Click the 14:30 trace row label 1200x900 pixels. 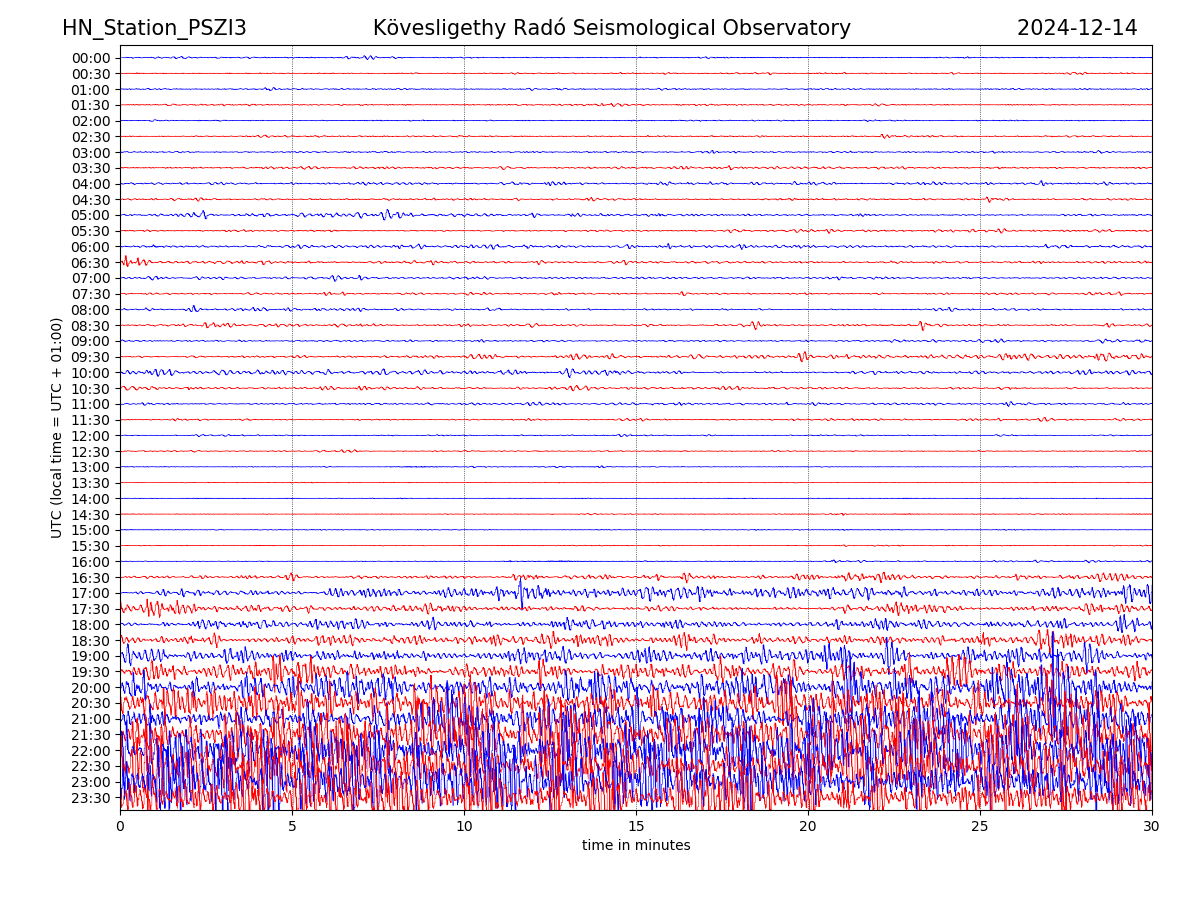click(x=91, y=515)
